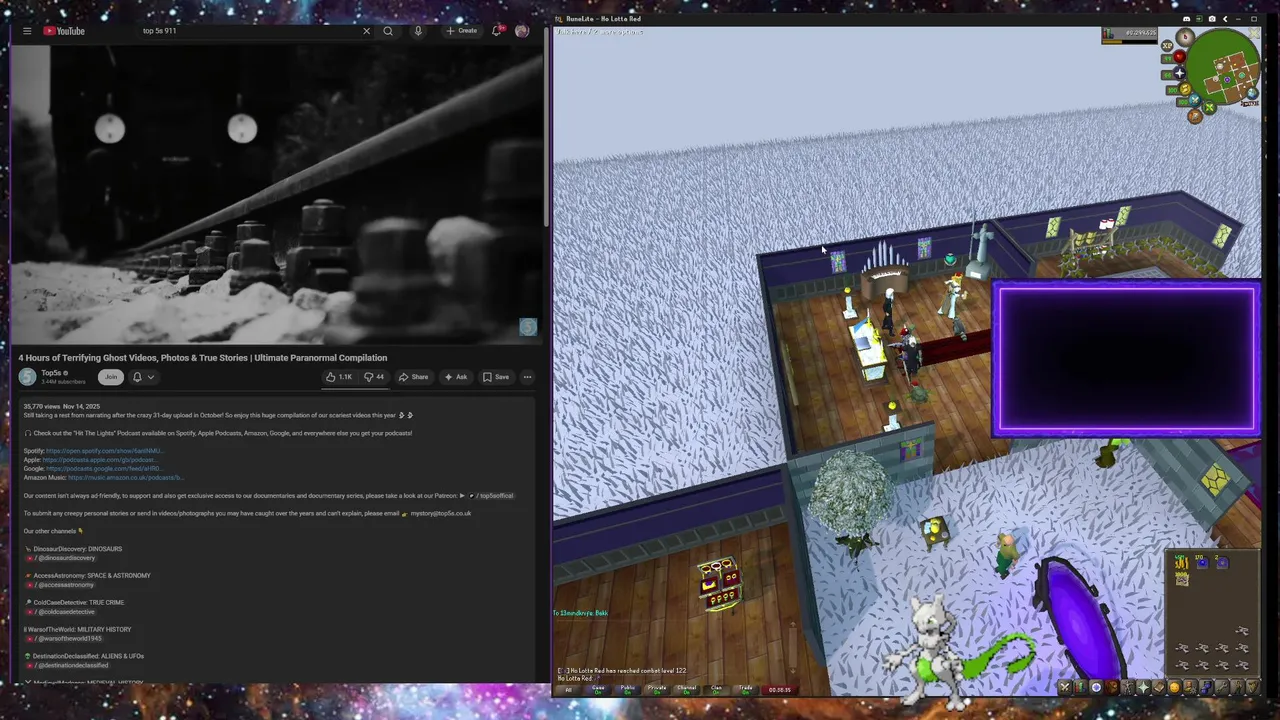Viewport: 1280px width, 720px height.
Task: Open the Inventory backpack tab
Action: pyautogui.click(x=1112, y=687)
